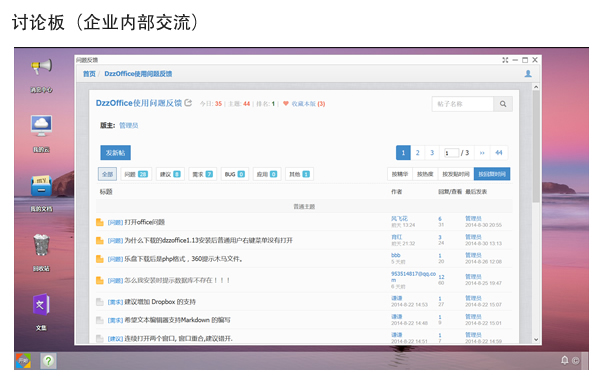Click gray icon of Markdown thread
This screenshot has height=390, width=600.
tap(100, 320)
